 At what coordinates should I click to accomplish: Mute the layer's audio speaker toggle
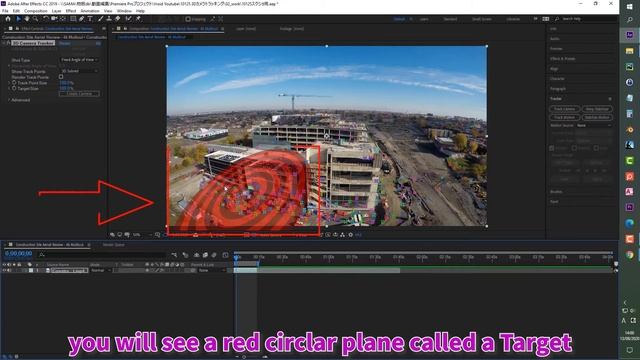click(x=9, y=270)
